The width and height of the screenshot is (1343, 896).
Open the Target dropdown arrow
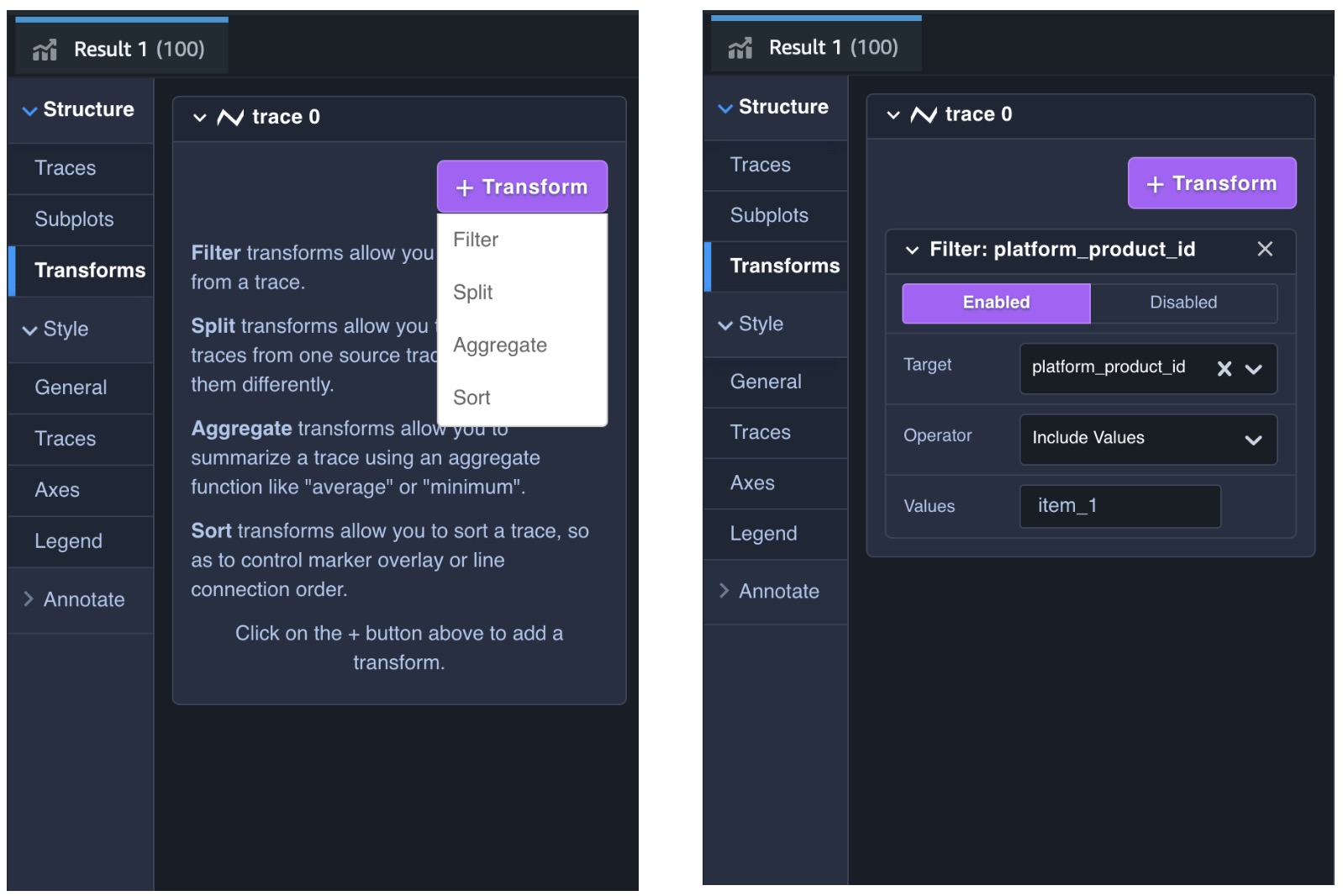point(1253,369)
